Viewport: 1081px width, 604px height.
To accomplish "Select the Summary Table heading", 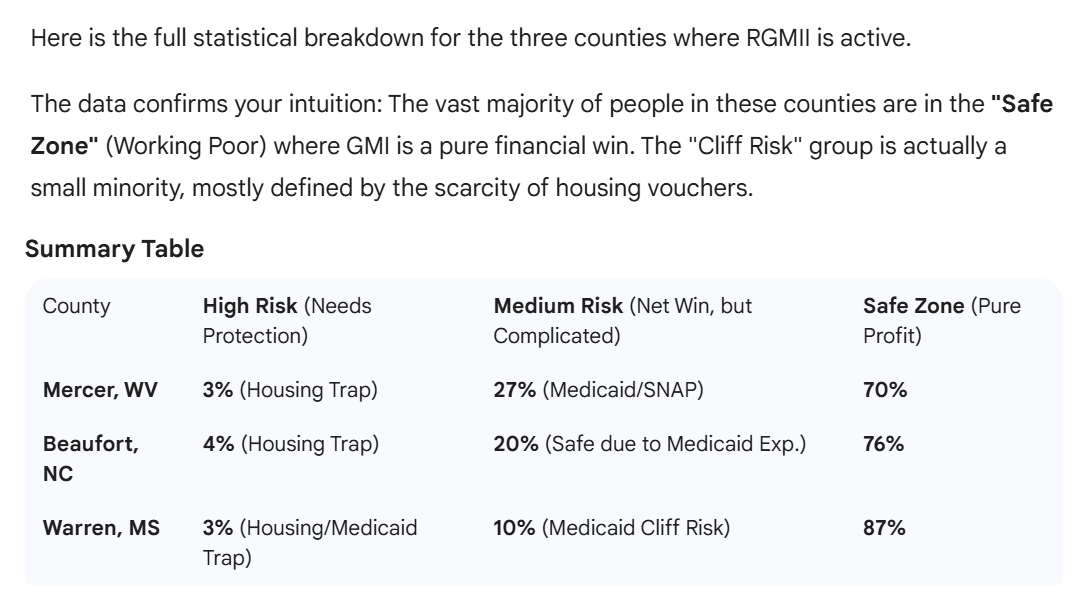I will (114, 249).
